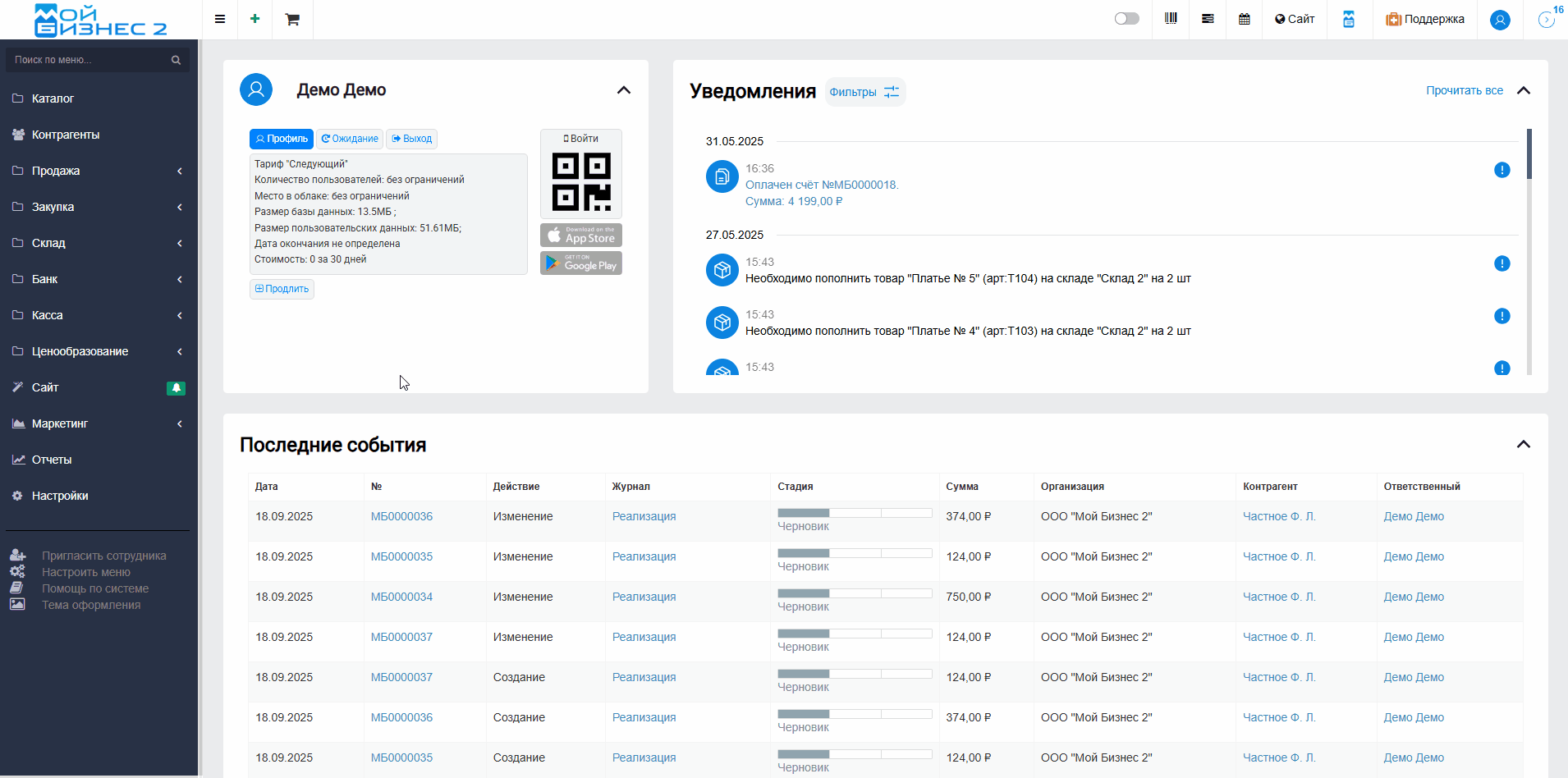This screenshot has height=778, width=1568.
Task: Click the Продлить button
Action: click(282, 289)
